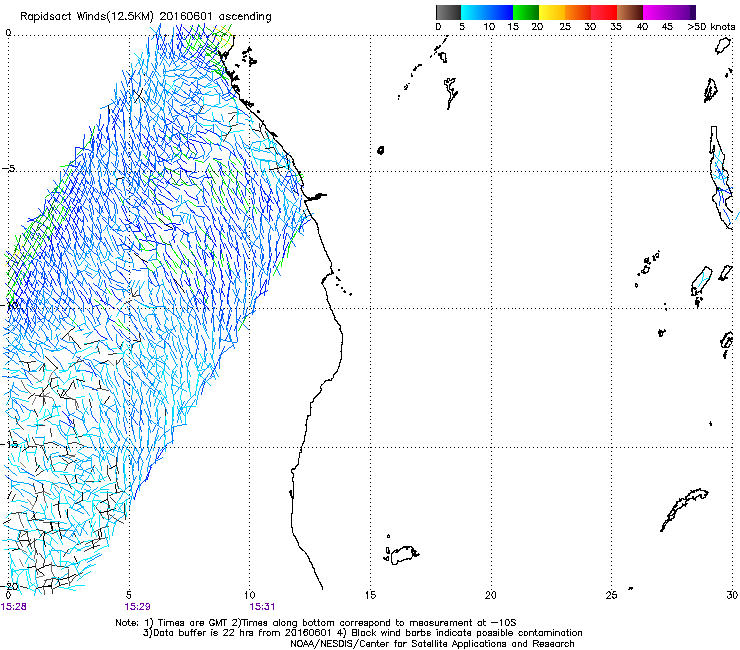This screenshot has height=650, width=740.
Task: Click the 15:28 swath time label
Action: tap(14, 607)
